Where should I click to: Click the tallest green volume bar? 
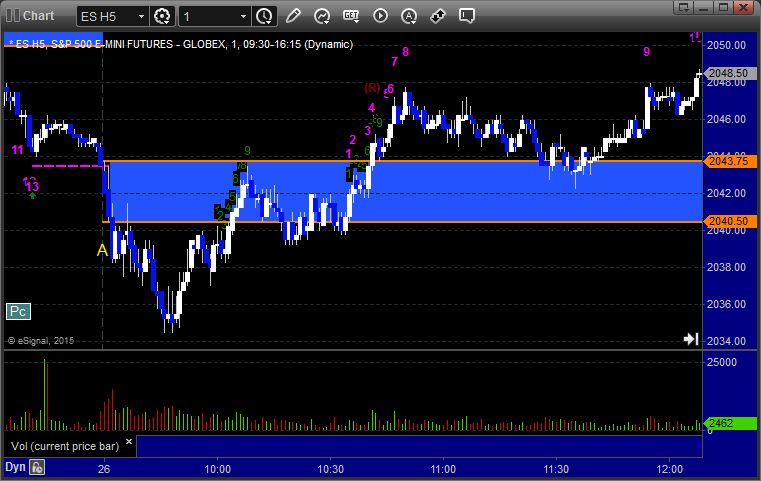tap(45, 395)
